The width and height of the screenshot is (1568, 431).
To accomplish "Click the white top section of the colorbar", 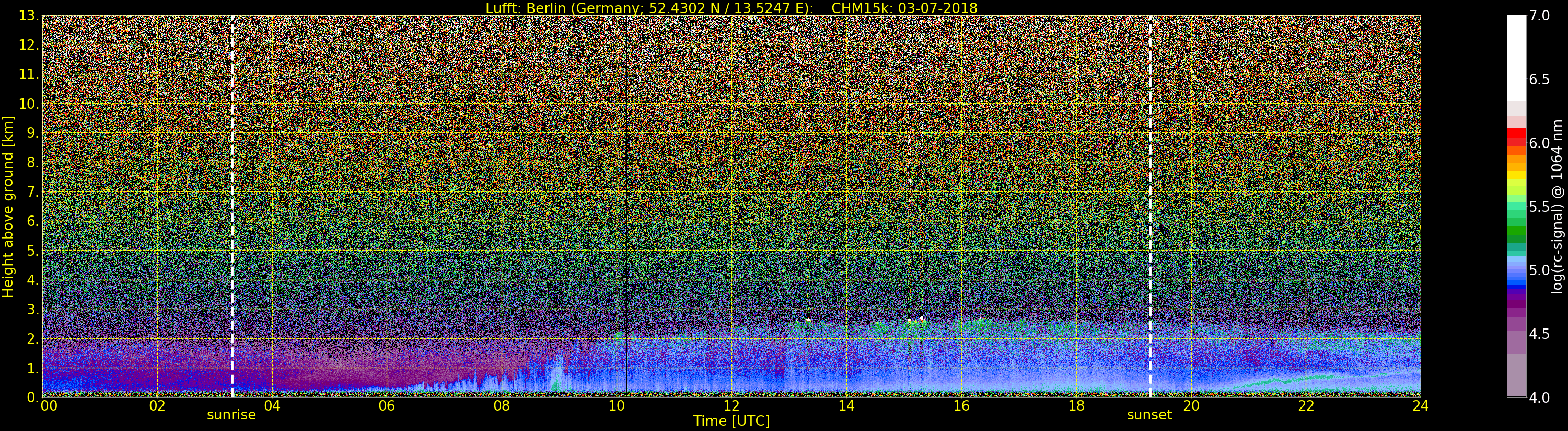I will (x=1516, y=59).
